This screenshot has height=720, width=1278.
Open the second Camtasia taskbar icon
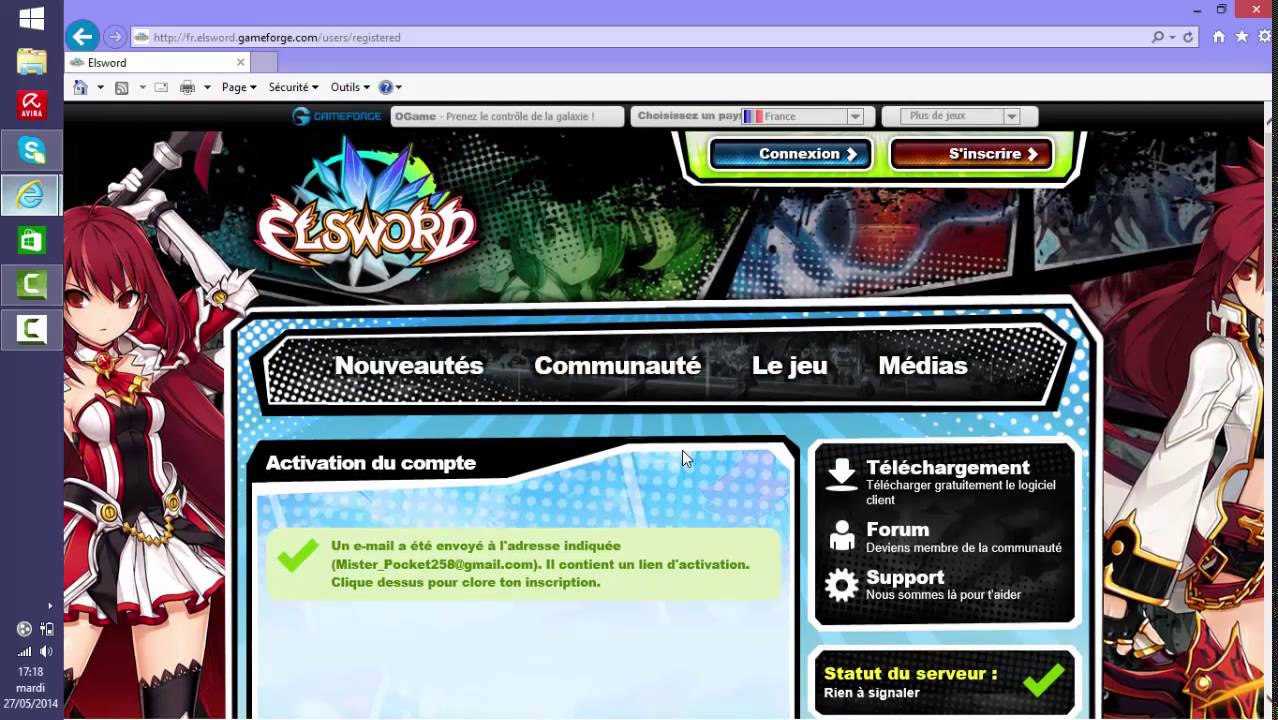click(x=31, y=329)
